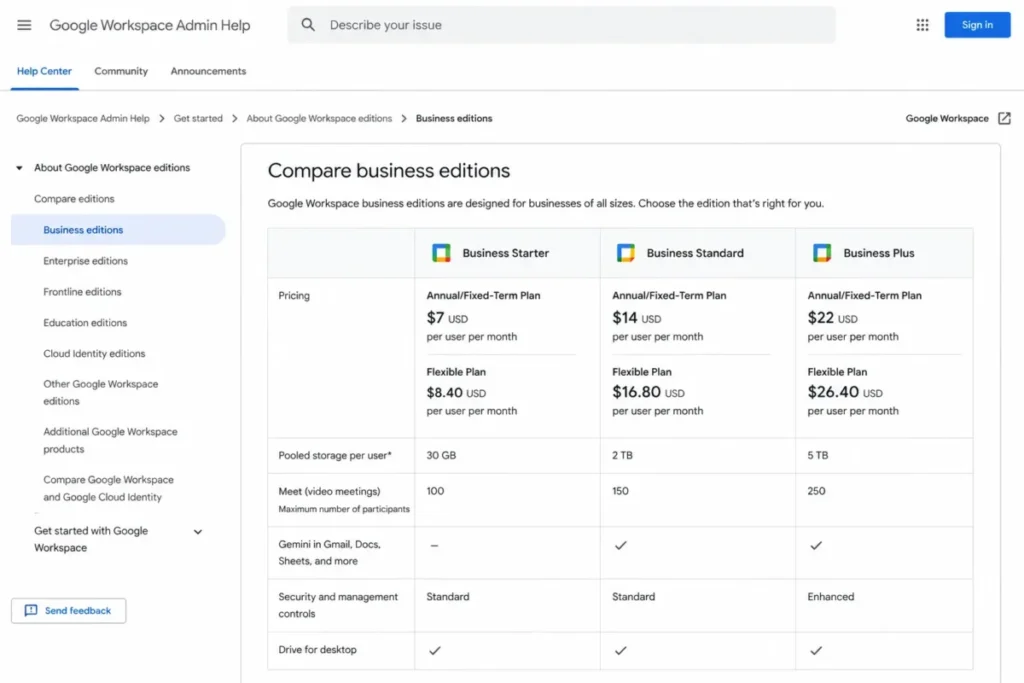Click the search magnifier icon
1024x683 pixels.
coord(308,25)
